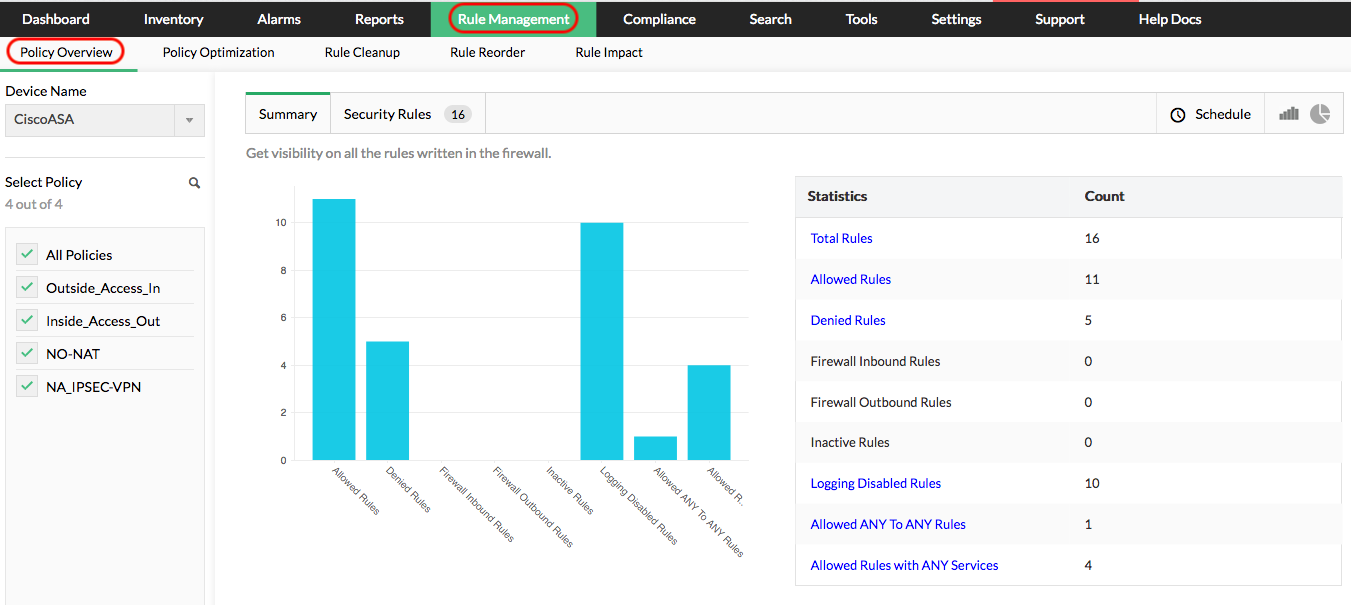This screenshot has width=1351, height=605.
Task: Switch to the Security Rules tab
Action: point(405,114)
